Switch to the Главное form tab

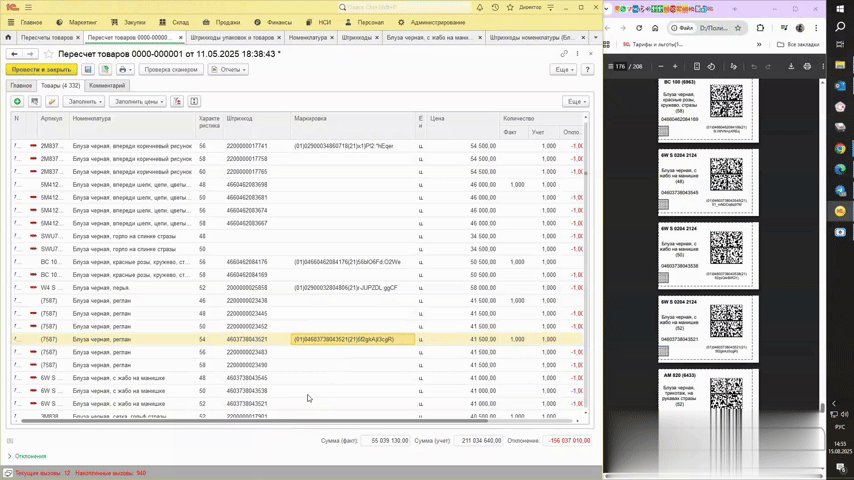pos(21,86)
